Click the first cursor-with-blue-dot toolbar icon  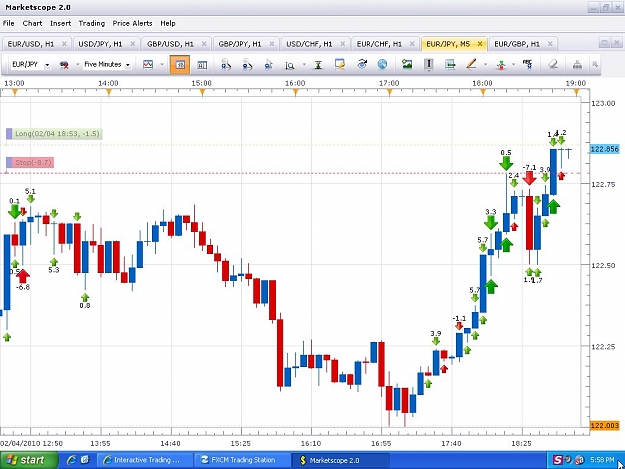pyautogui.click(x=226, y=65)
